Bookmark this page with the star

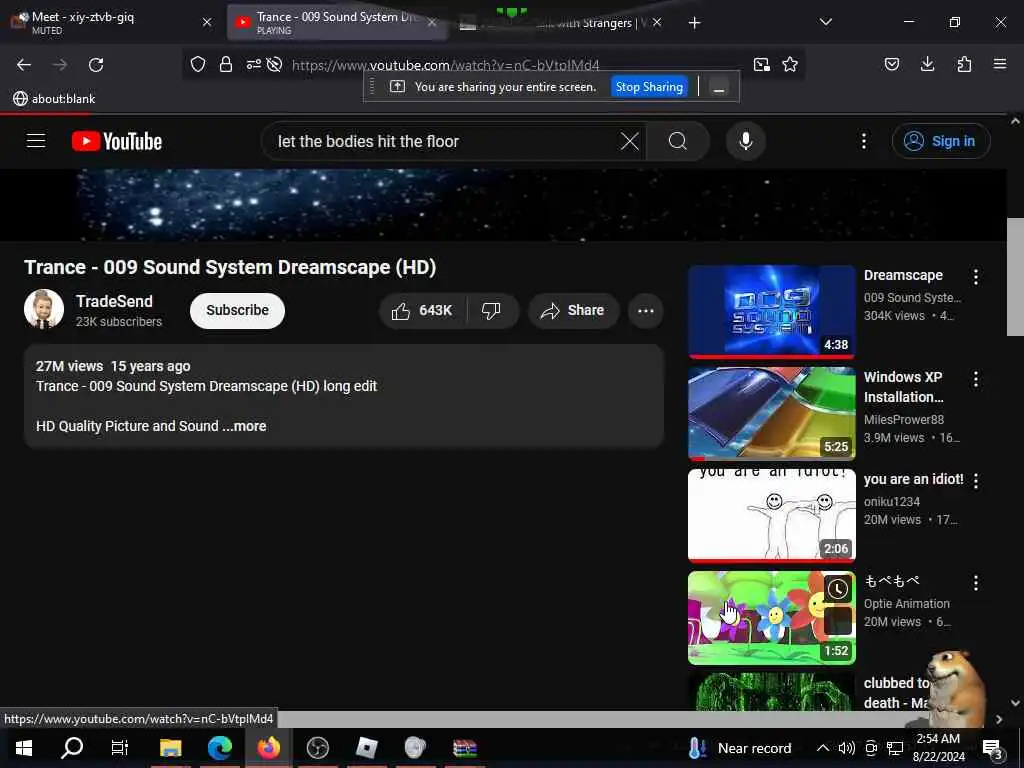point(790,64)
